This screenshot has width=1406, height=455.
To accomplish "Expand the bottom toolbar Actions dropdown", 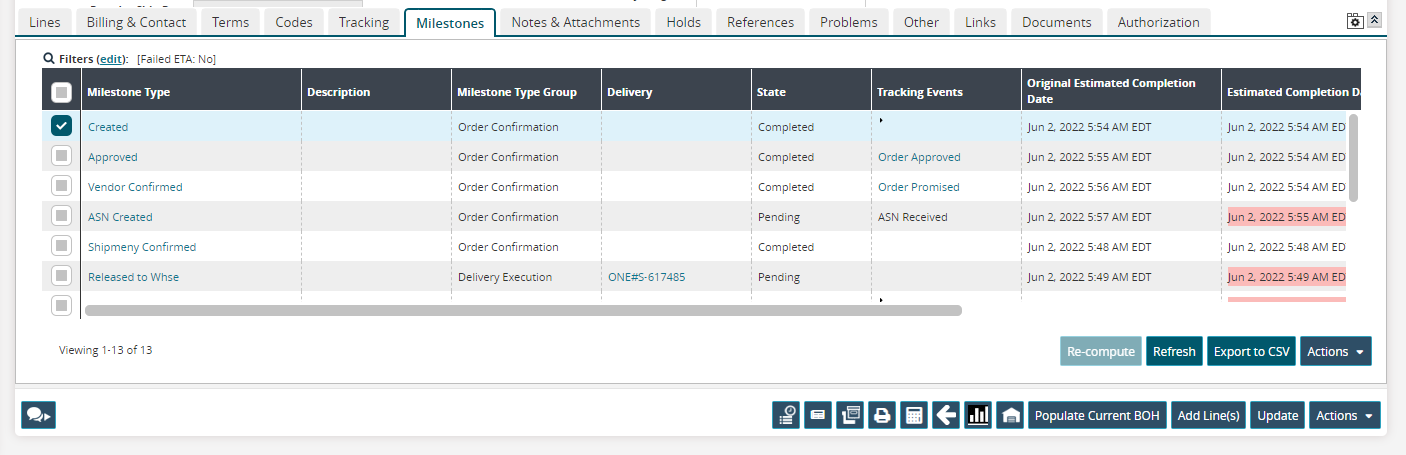I will pyautogui.click(x=1344, y=416).
